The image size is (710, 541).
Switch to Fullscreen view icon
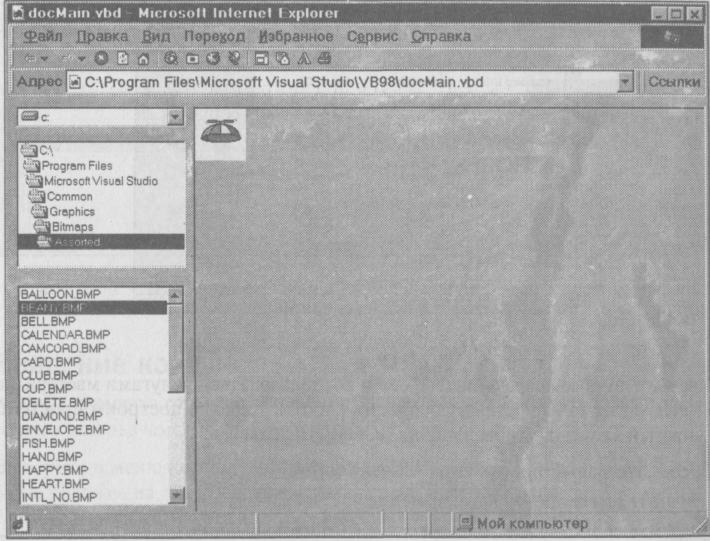(262, 58)
